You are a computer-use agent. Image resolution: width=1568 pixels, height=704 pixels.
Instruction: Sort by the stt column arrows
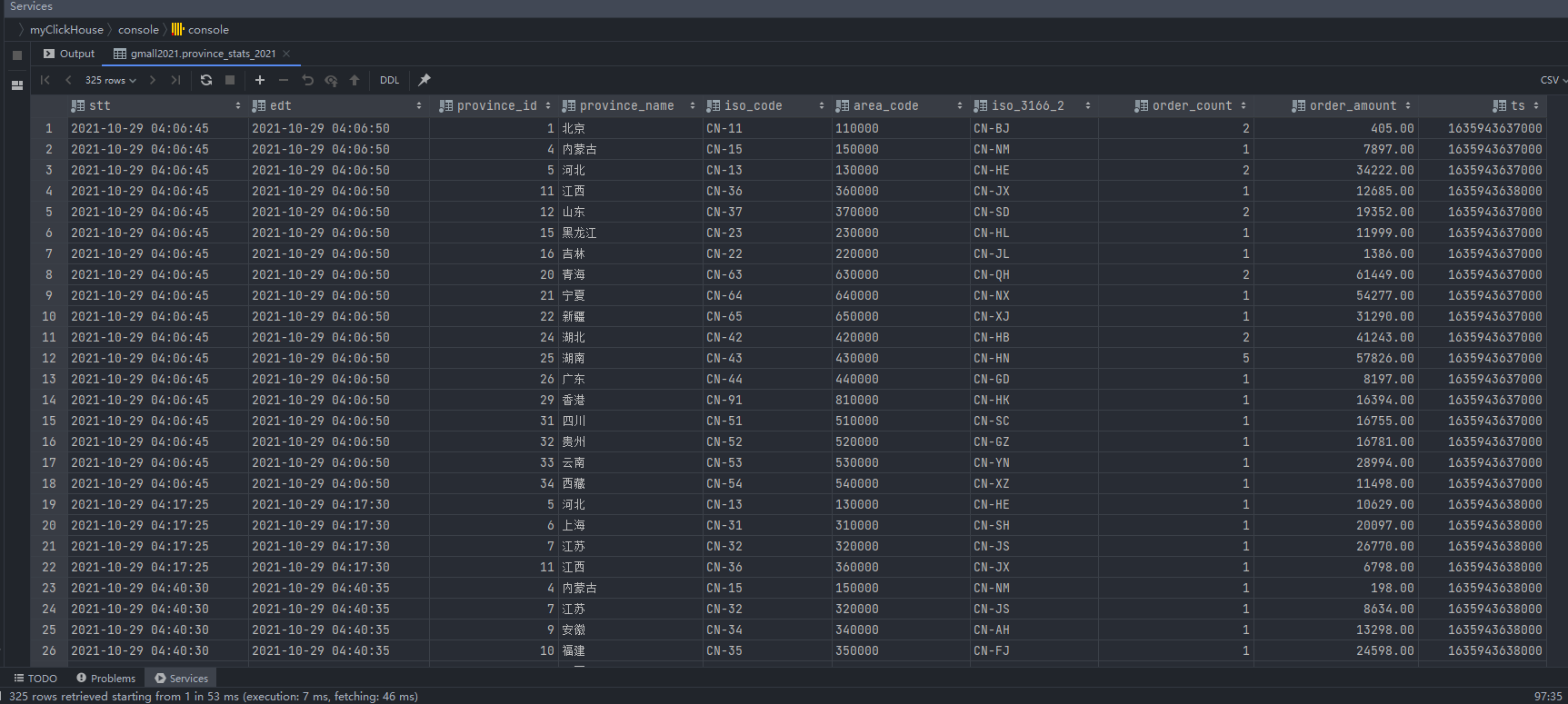[x=238, y=106]
